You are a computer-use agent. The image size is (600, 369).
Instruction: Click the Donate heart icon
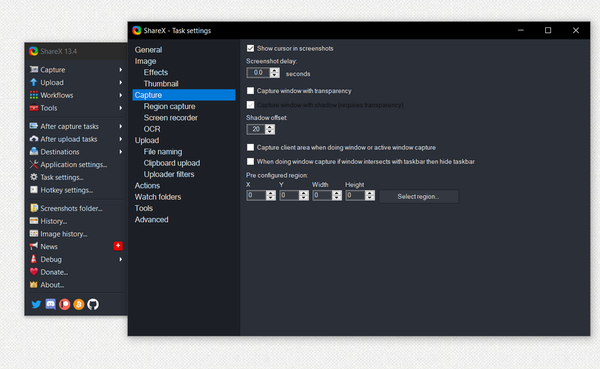(34, 272)
